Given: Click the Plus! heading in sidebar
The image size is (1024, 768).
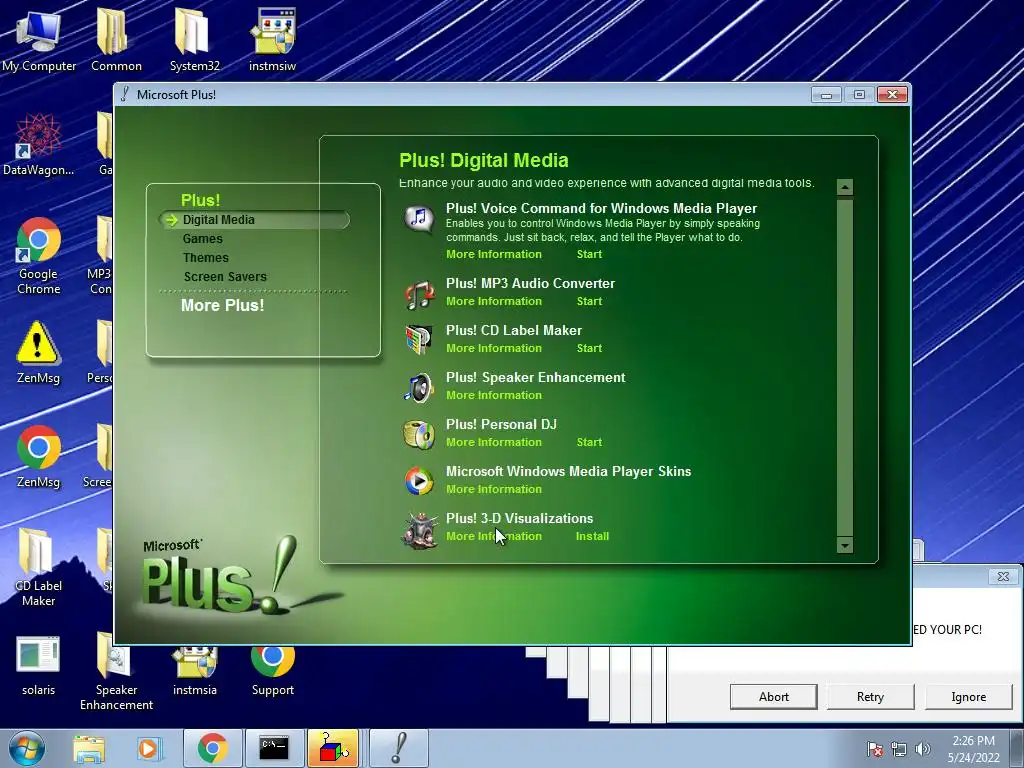Looking at the screenshot, I should coord(200,200).
